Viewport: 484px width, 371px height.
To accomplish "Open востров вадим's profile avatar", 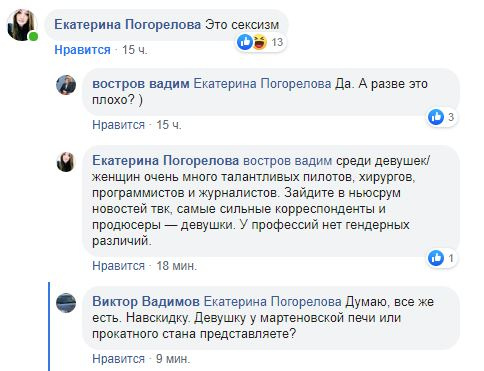I will pos(66,85).
